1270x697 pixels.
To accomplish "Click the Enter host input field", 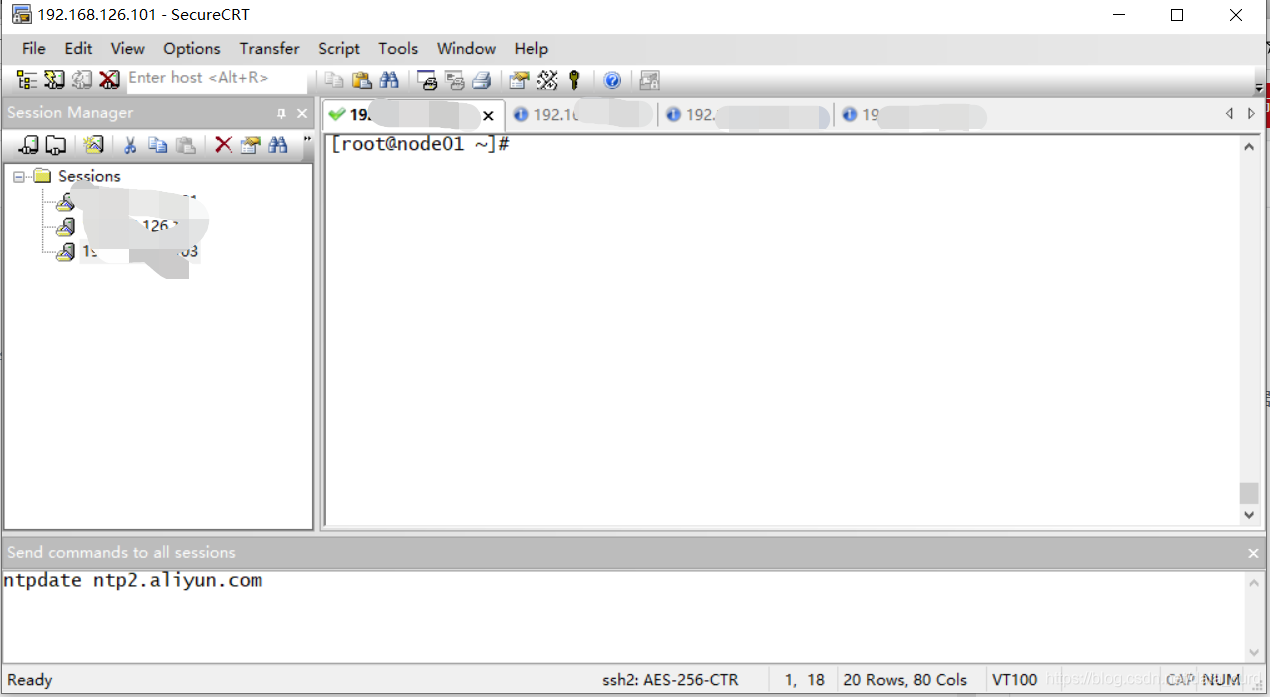I will tap(215, 78).
